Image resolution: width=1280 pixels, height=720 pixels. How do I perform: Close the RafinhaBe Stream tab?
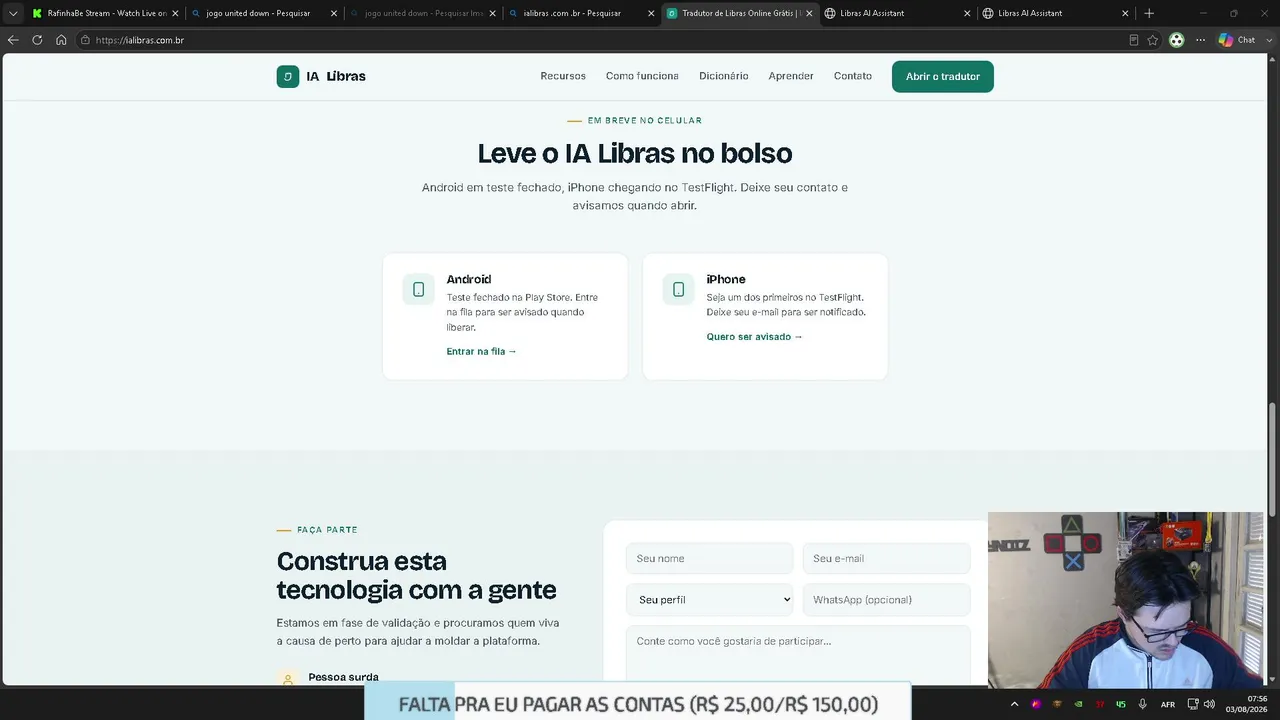pos(175,13)
